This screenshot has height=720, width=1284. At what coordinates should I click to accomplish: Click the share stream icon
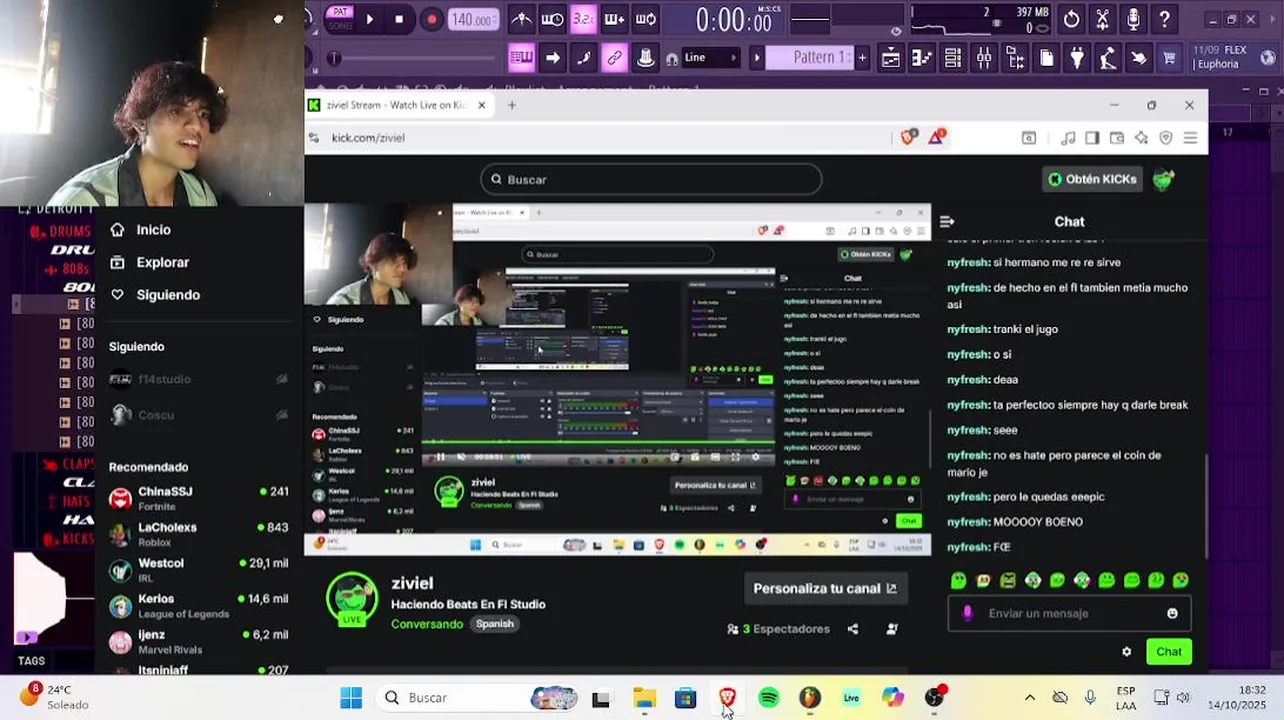coord(853,629)
